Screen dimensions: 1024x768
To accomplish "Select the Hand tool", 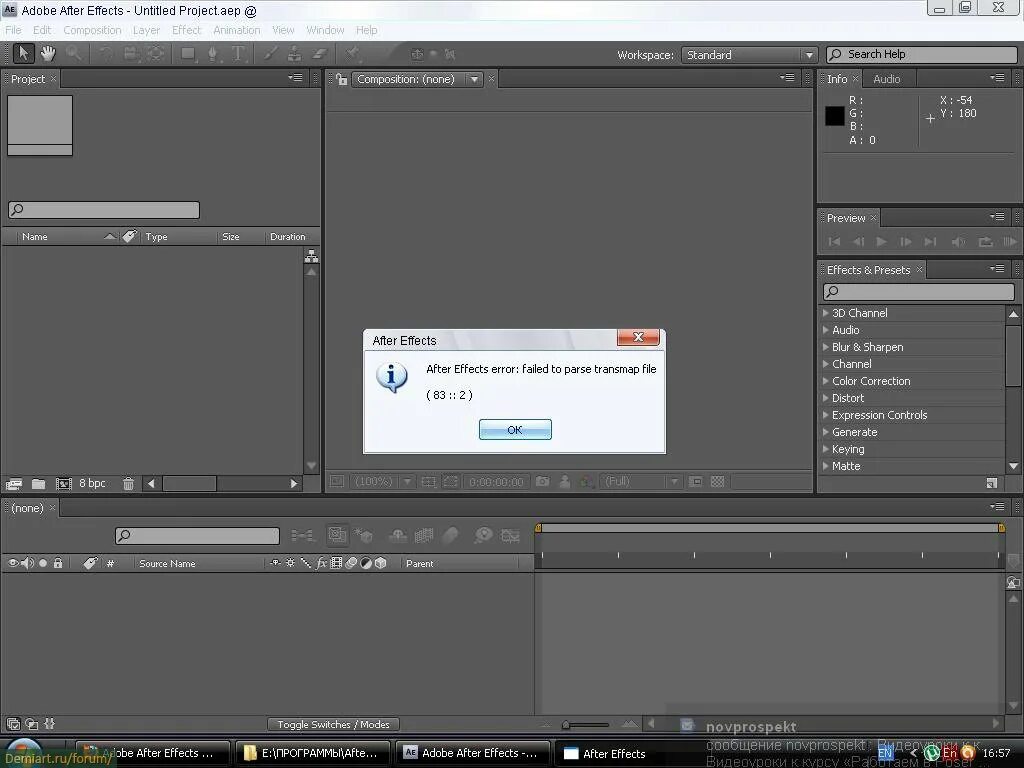I will click(48, 54).
